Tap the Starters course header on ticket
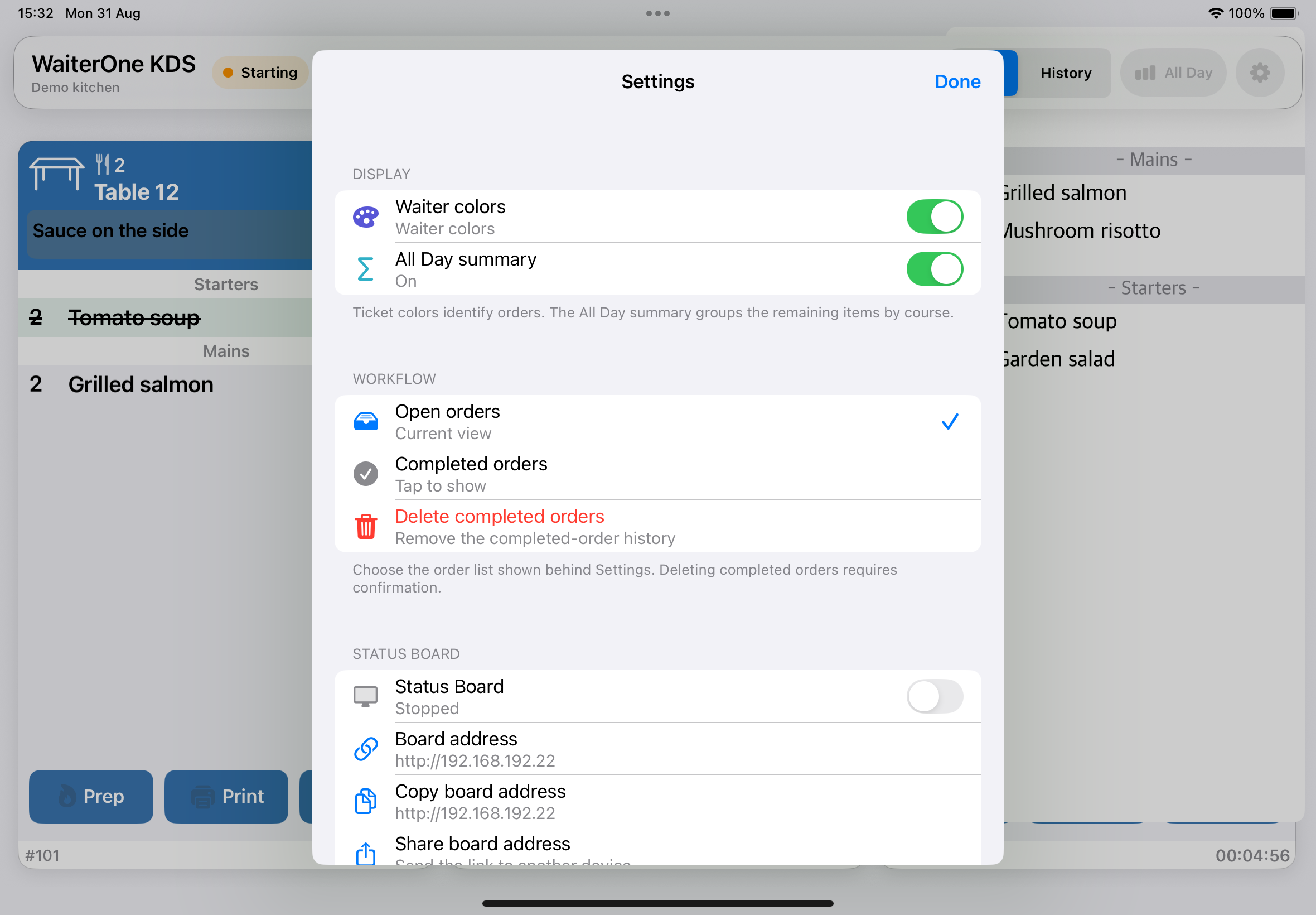The height and width of the screenshot is (915, 1316). pyautogui.click(x=226, y=285)
